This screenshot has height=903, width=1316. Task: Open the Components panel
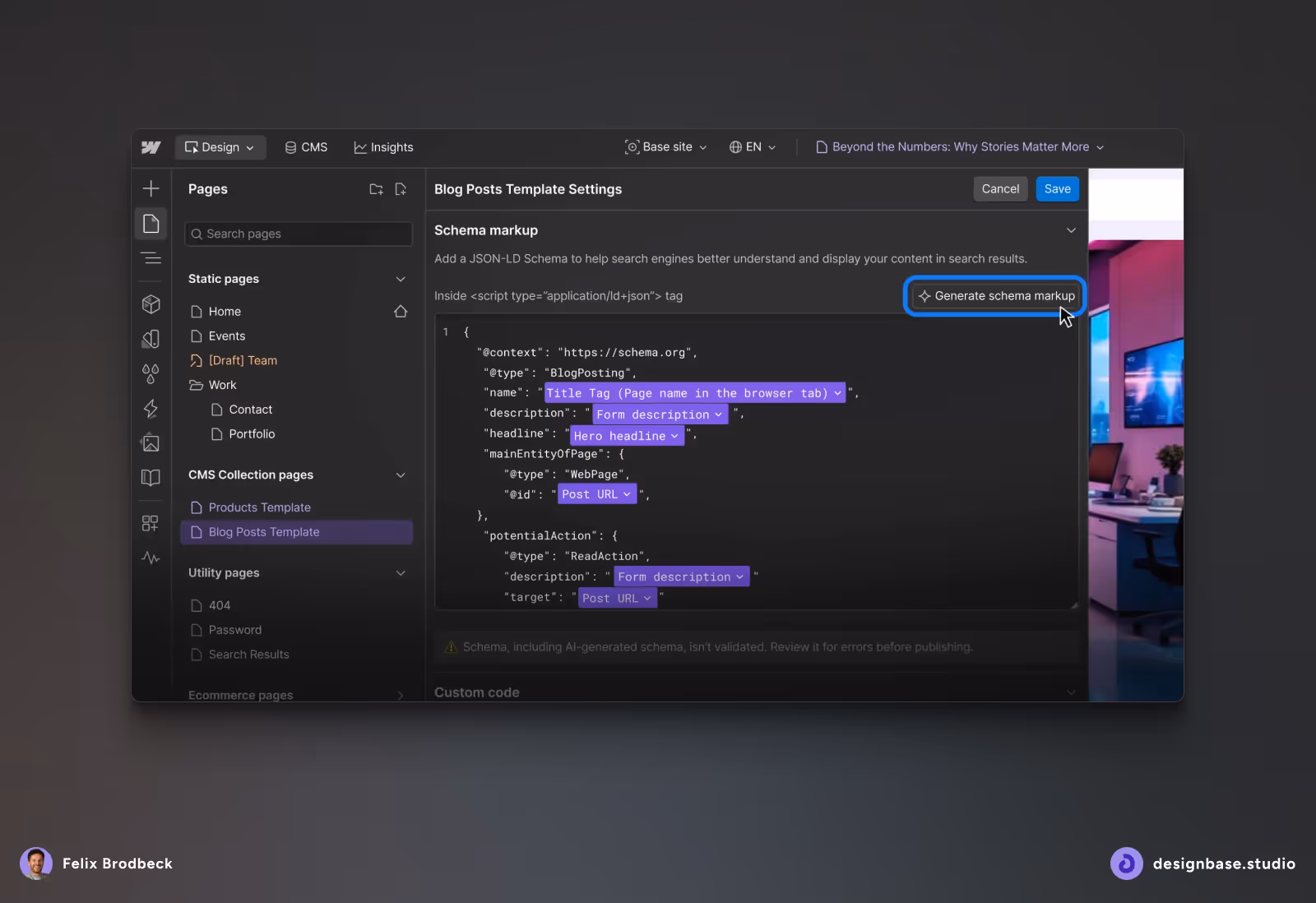coord(151,304)
